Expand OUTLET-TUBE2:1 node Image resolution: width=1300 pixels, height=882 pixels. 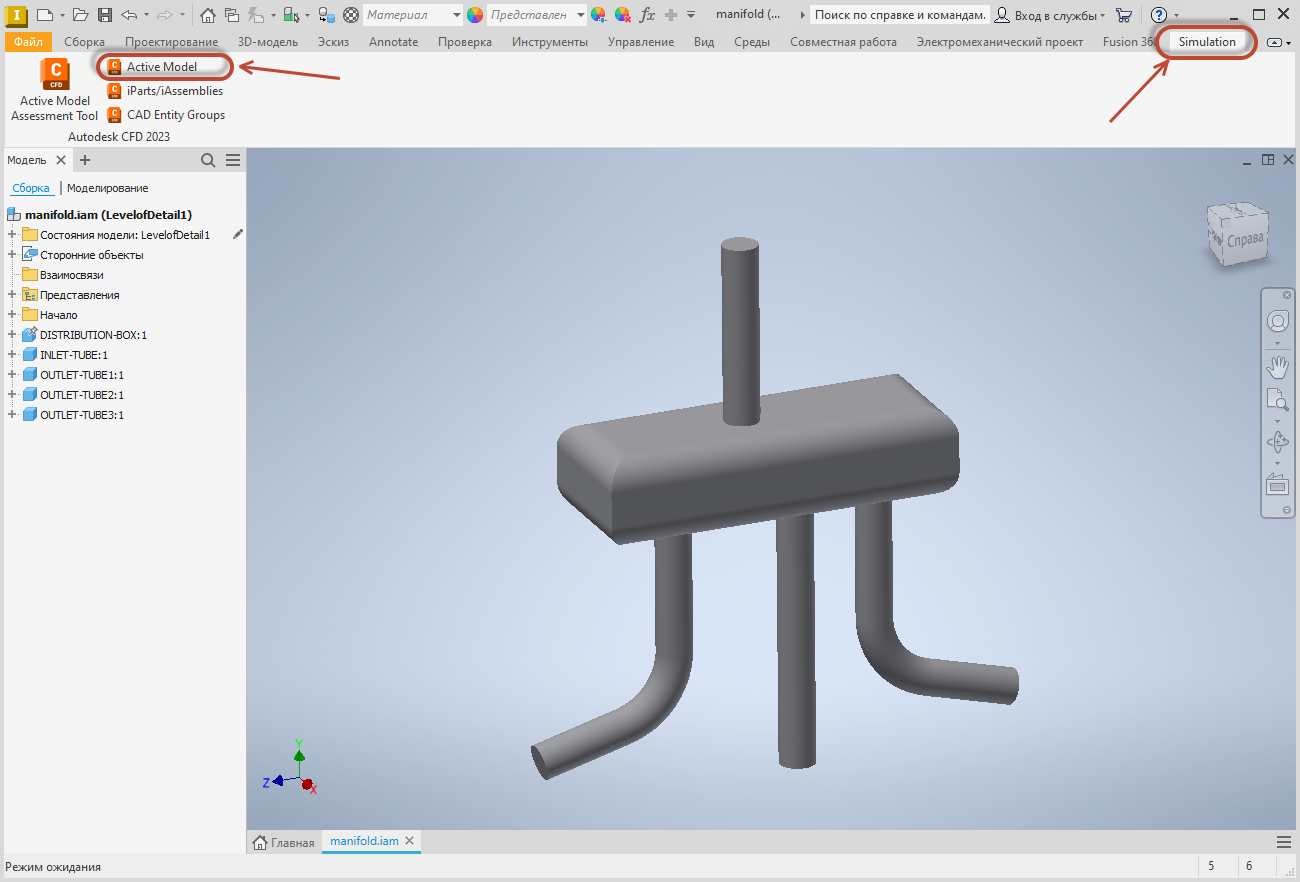[x=12, y=395]
